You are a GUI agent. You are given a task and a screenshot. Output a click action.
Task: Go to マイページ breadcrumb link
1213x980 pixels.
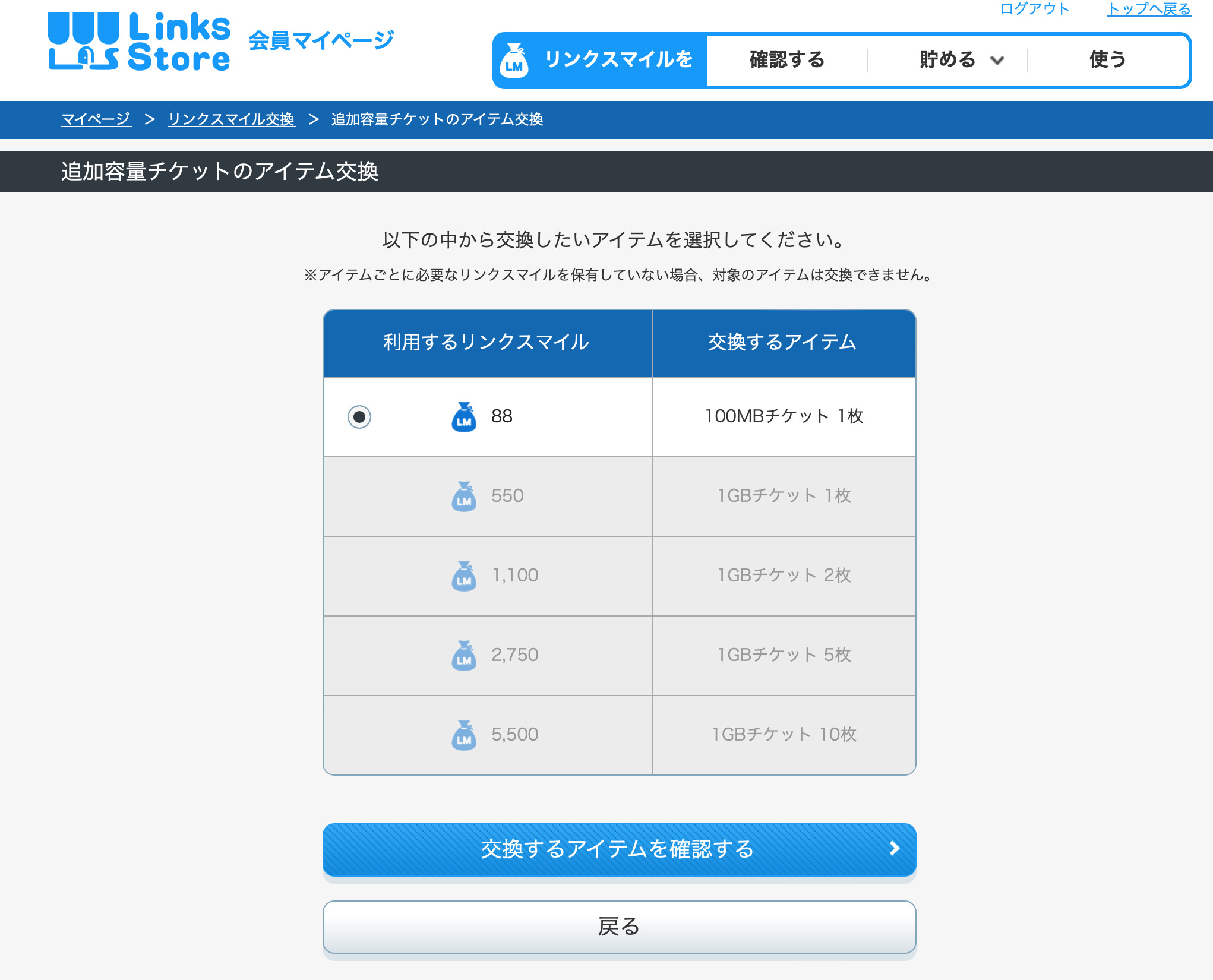tap(96, 119)
